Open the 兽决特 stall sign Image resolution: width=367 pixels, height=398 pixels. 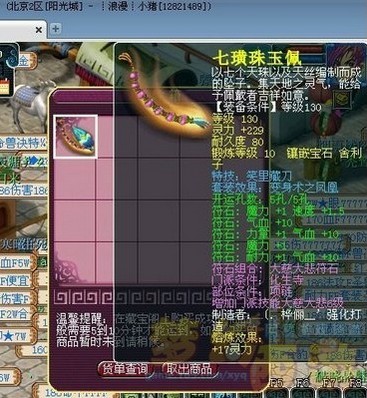[x=23, y=143]
